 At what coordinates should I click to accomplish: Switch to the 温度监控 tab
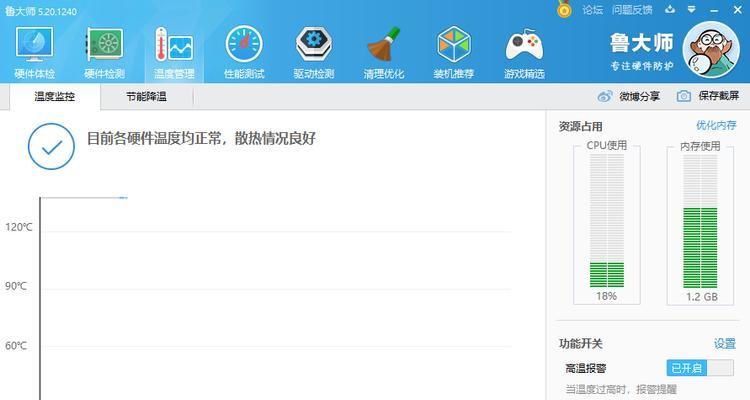click(55, 97)
